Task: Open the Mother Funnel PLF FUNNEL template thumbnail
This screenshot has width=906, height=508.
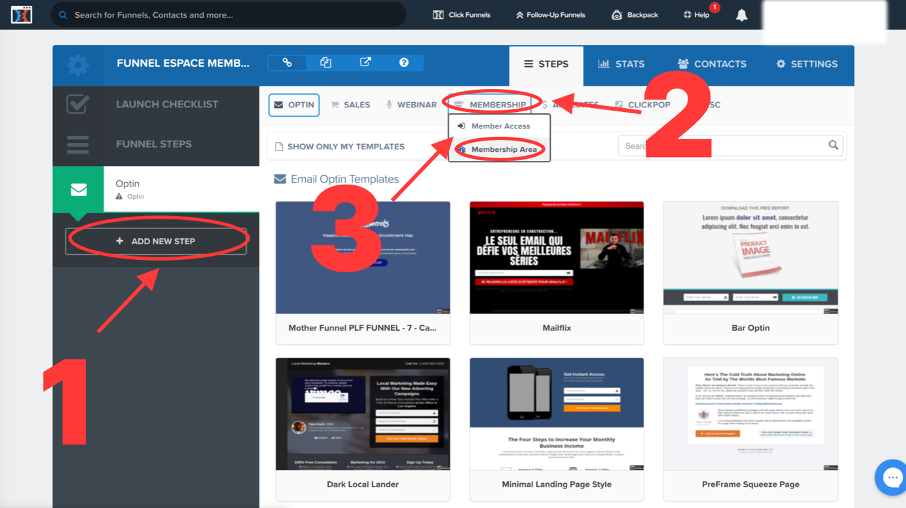Action: (363, 258)
